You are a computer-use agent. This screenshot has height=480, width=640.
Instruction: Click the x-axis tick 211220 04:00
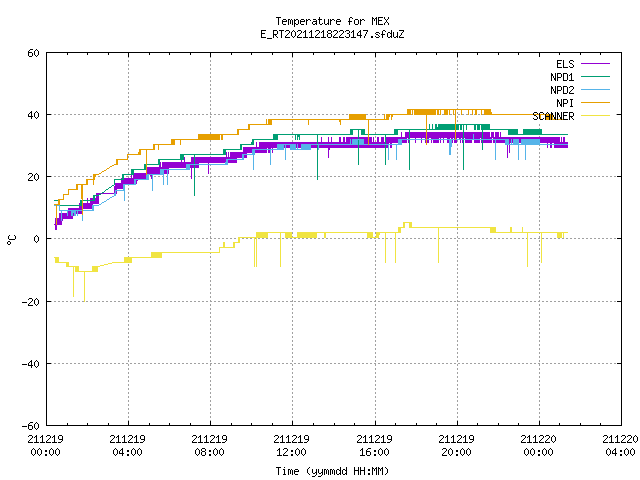pyautogui.click(x=620, y=446)
